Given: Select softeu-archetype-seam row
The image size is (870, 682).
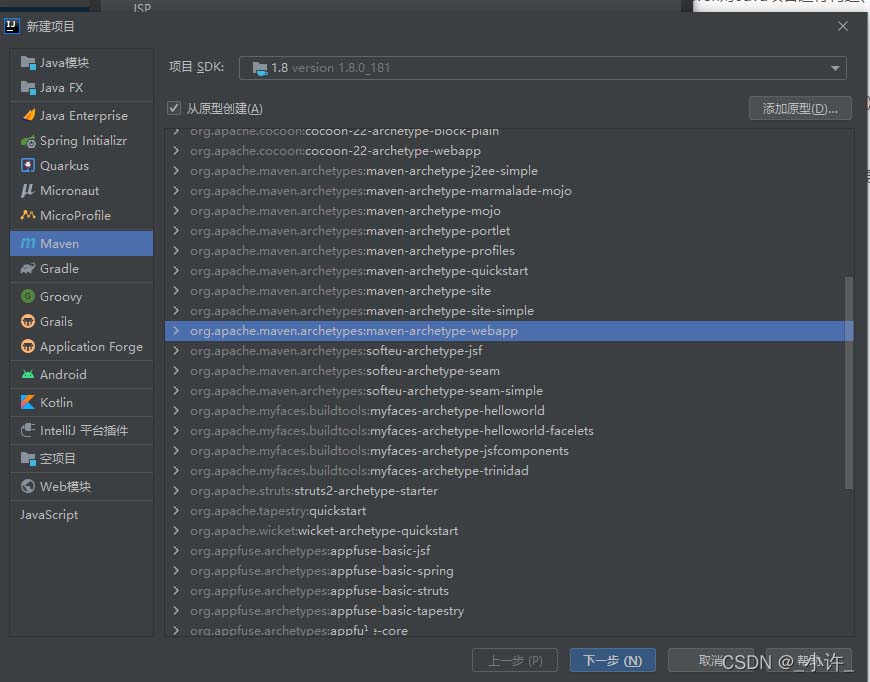Looking at the screenshot, I should click(509, 371).
